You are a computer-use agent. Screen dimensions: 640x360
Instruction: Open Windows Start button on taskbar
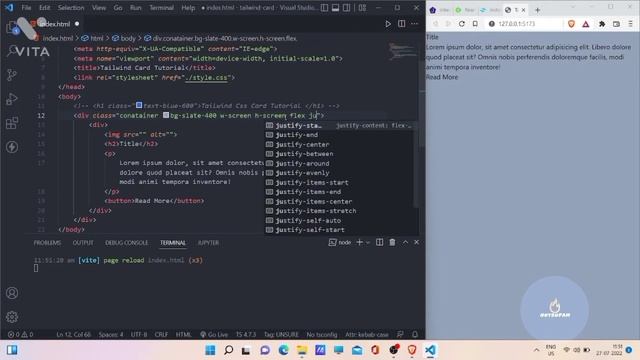pos(211,350)
